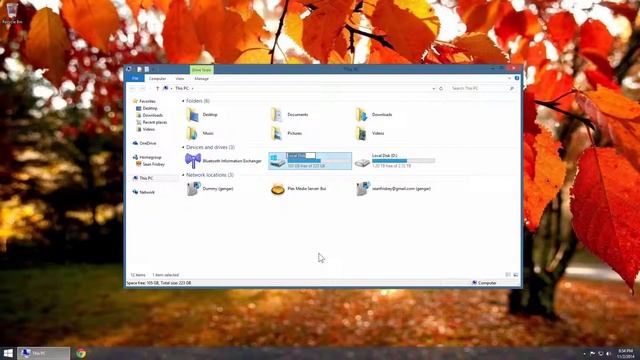
Task: Click the Back navigation arrow
Action: pyautogui.click(x=133, y=88)
